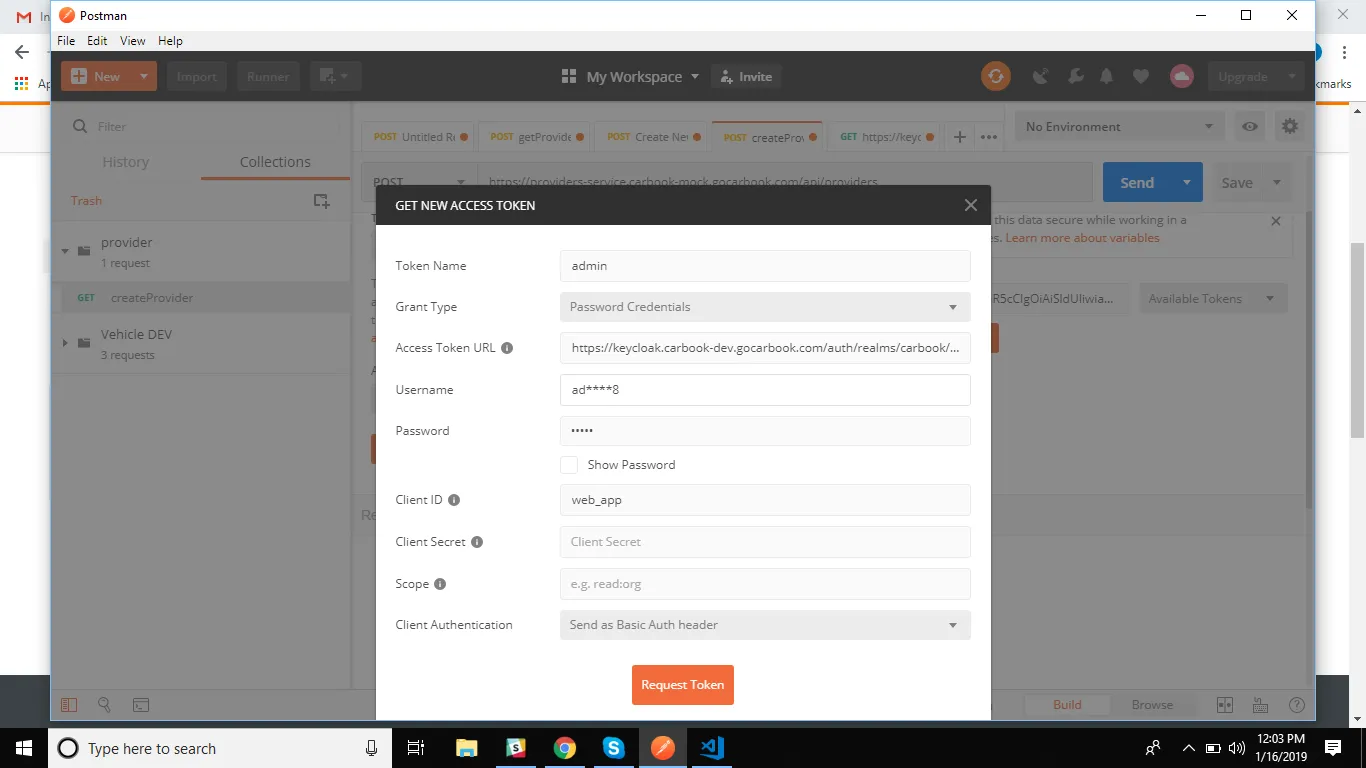Toggle the sidebar icon in status bar
Viewport: 1366px width, 768px height.
(x=68, y=705)
